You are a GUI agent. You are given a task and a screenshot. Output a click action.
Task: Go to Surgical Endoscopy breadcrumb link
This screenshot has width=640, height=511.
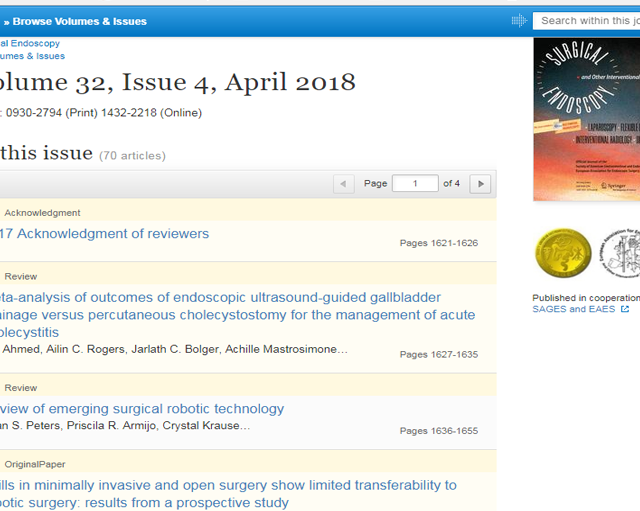tap(29, 43)
